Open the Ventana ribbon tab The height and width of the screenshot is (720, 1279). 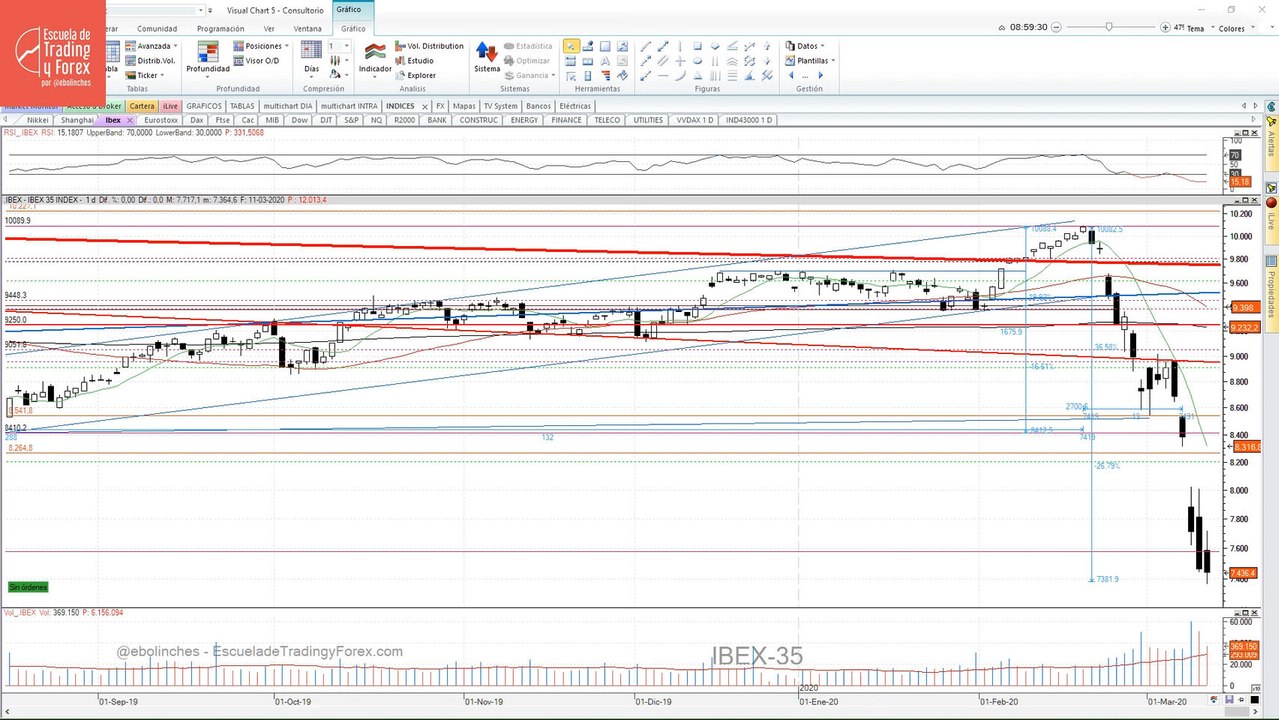tap(308, 28)
